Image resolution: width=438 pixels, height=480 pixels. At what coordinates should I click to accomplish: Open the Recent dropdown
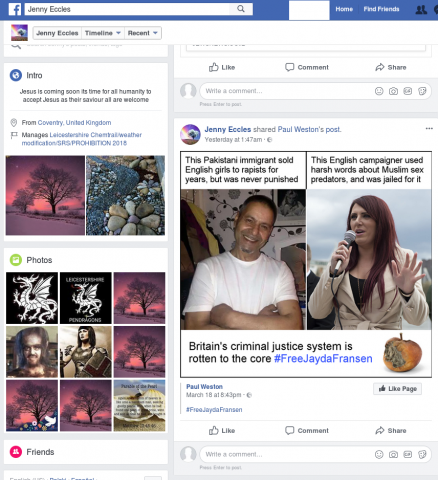pyautogui.click(x=143, y=33)
